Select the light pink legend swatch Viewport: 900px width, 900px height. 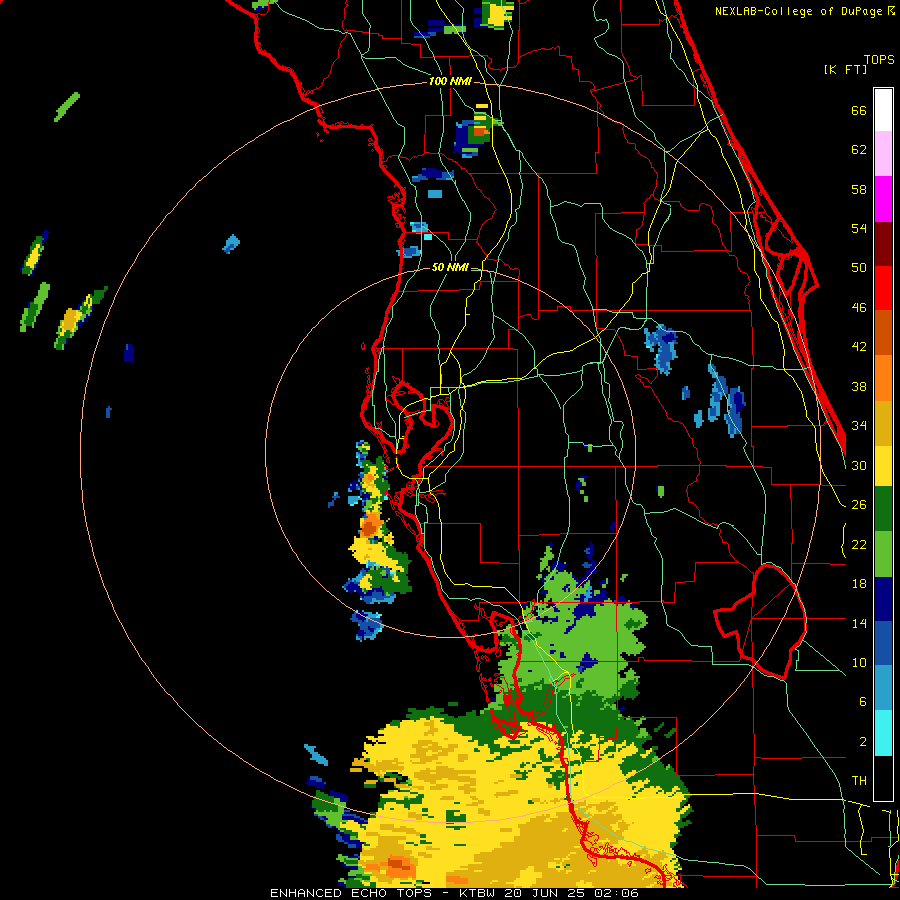[883, 153]
